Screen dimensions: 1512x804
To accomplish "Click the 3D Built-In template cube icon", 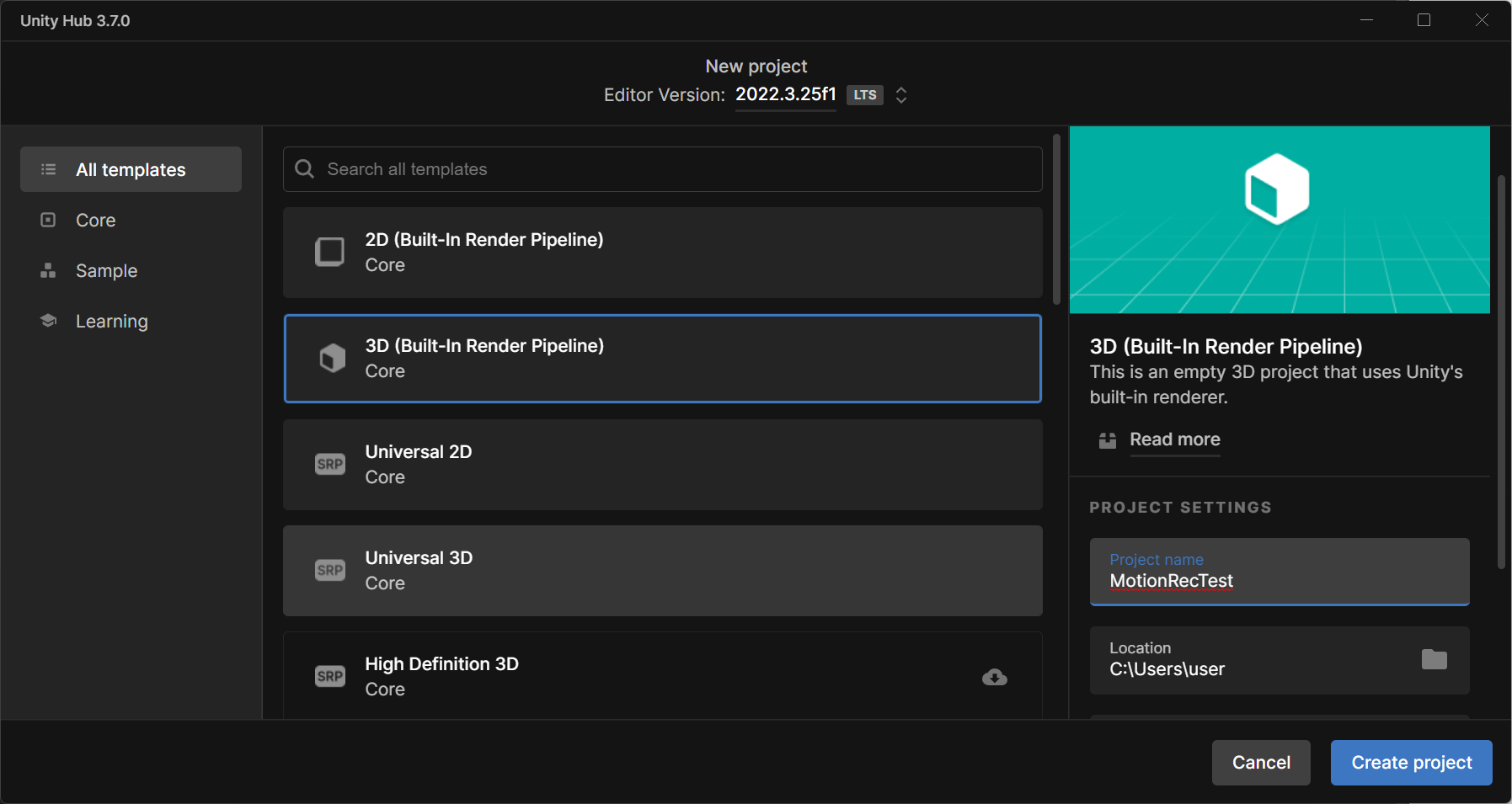I will (x=332, y=358).
